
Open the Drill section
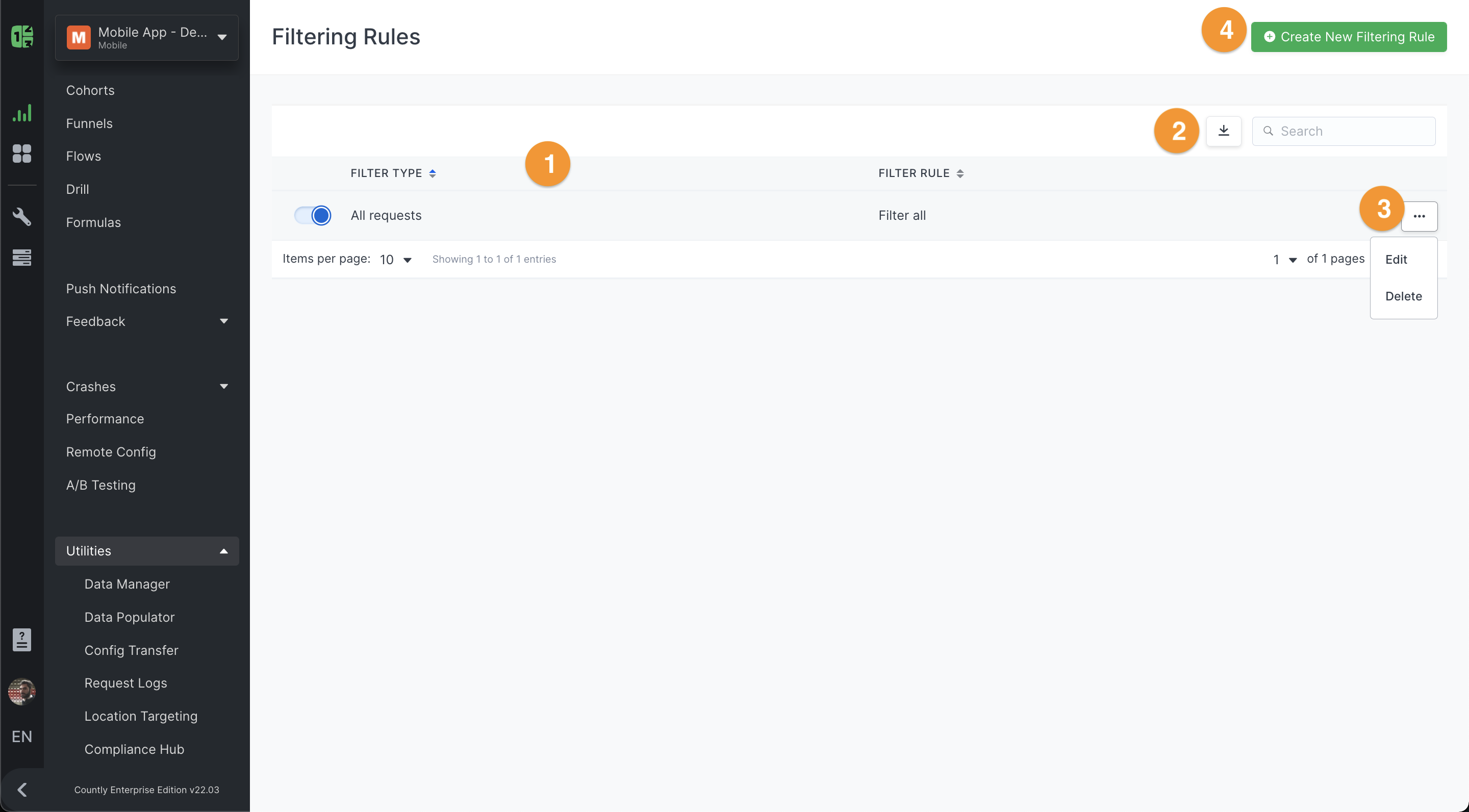(78, 189)
